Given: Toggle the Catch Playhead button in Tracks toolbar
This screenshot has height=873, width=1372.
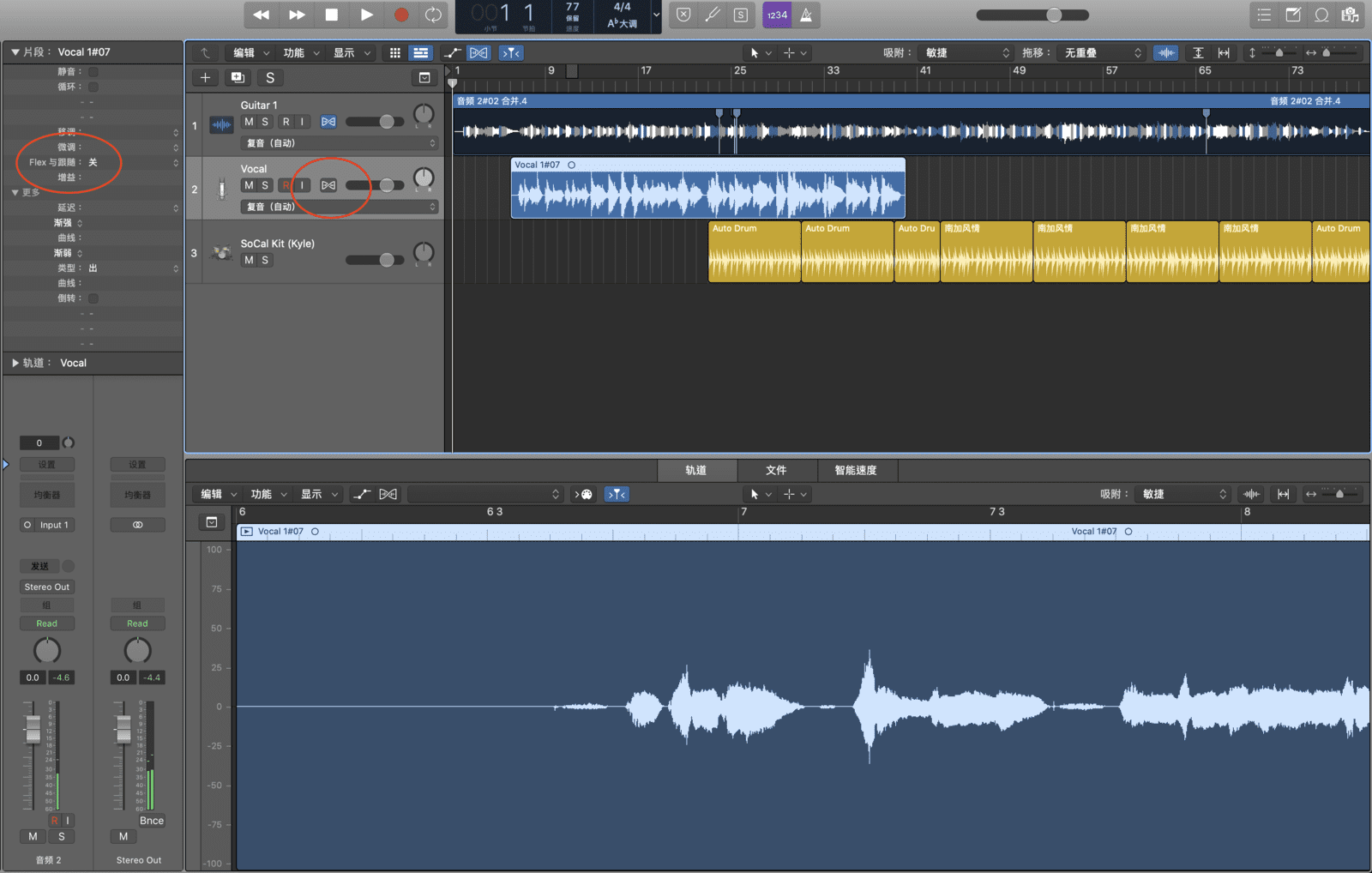Looking at the screenshot, I should tap(511, 53).
